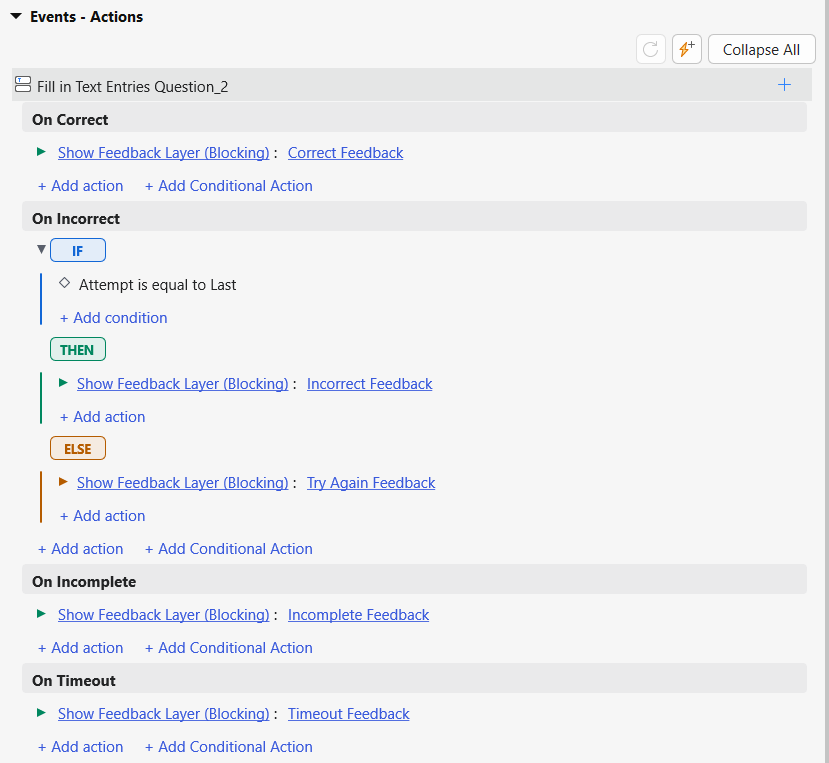Select the 'Fill in Text Entries Question_2' row
The width and height of the screenshot is (829, 763).
(412, 85)
